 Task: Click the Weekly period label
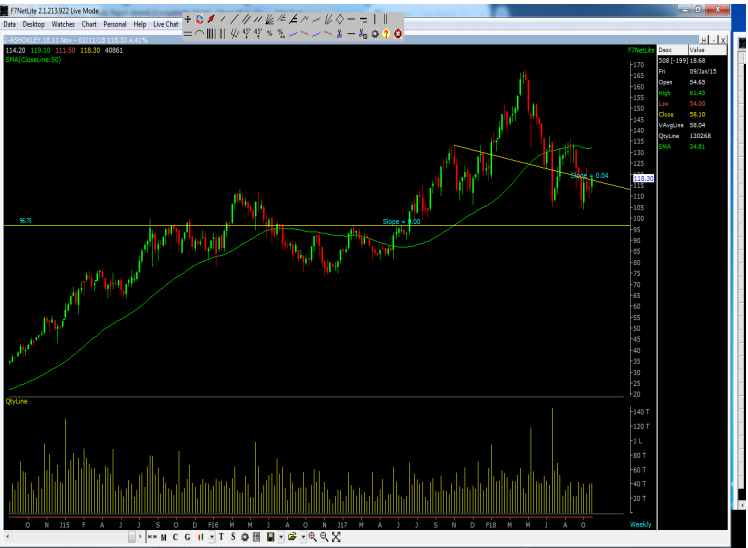point(640,524)
